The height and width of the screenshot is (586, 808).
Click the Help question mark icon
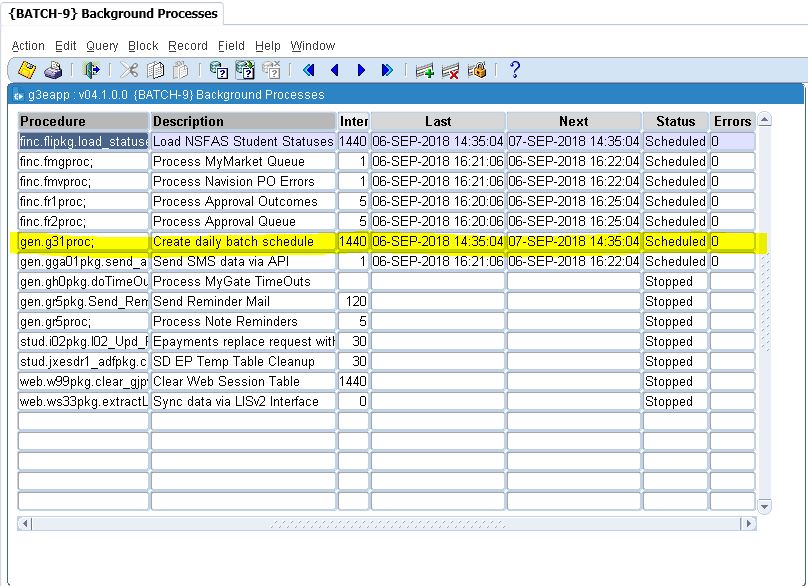pos(514,70)
